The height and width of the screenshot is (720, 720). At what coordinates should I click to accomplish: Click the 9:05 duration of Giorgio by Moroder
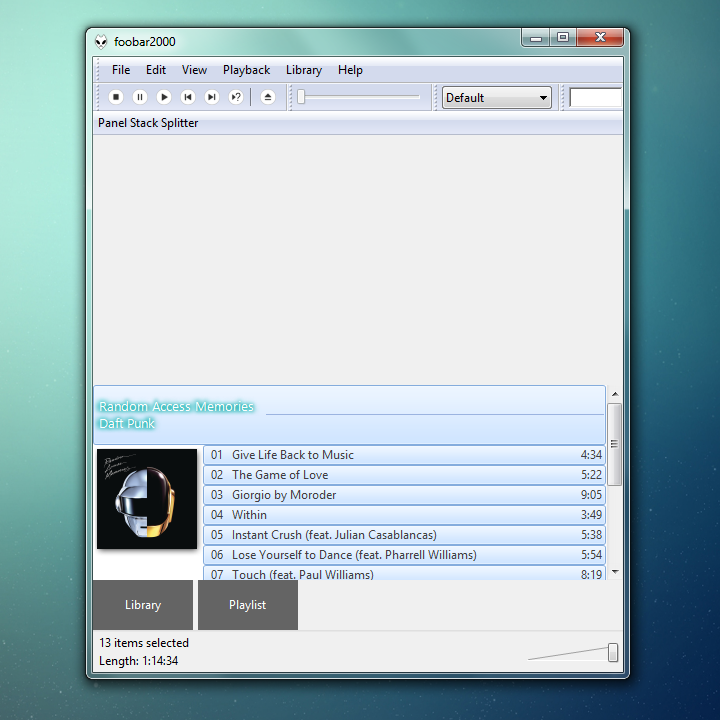click(x=591, y=495)
